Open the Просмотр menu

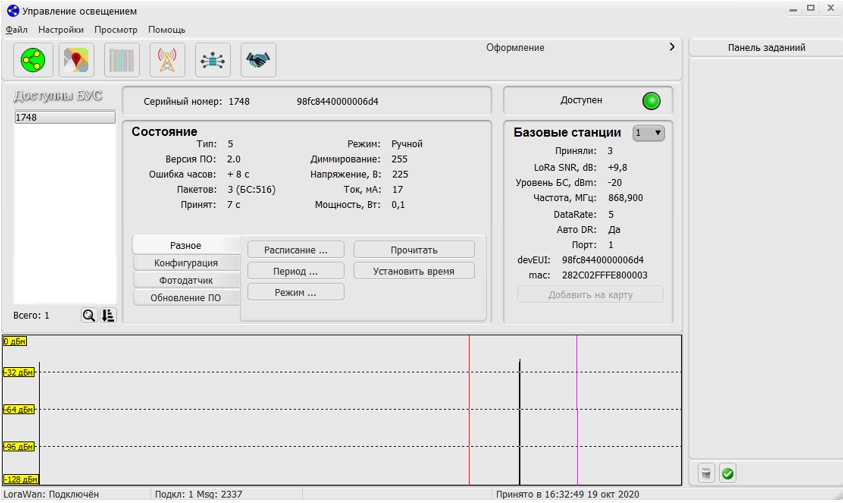[x=116, y=30]
